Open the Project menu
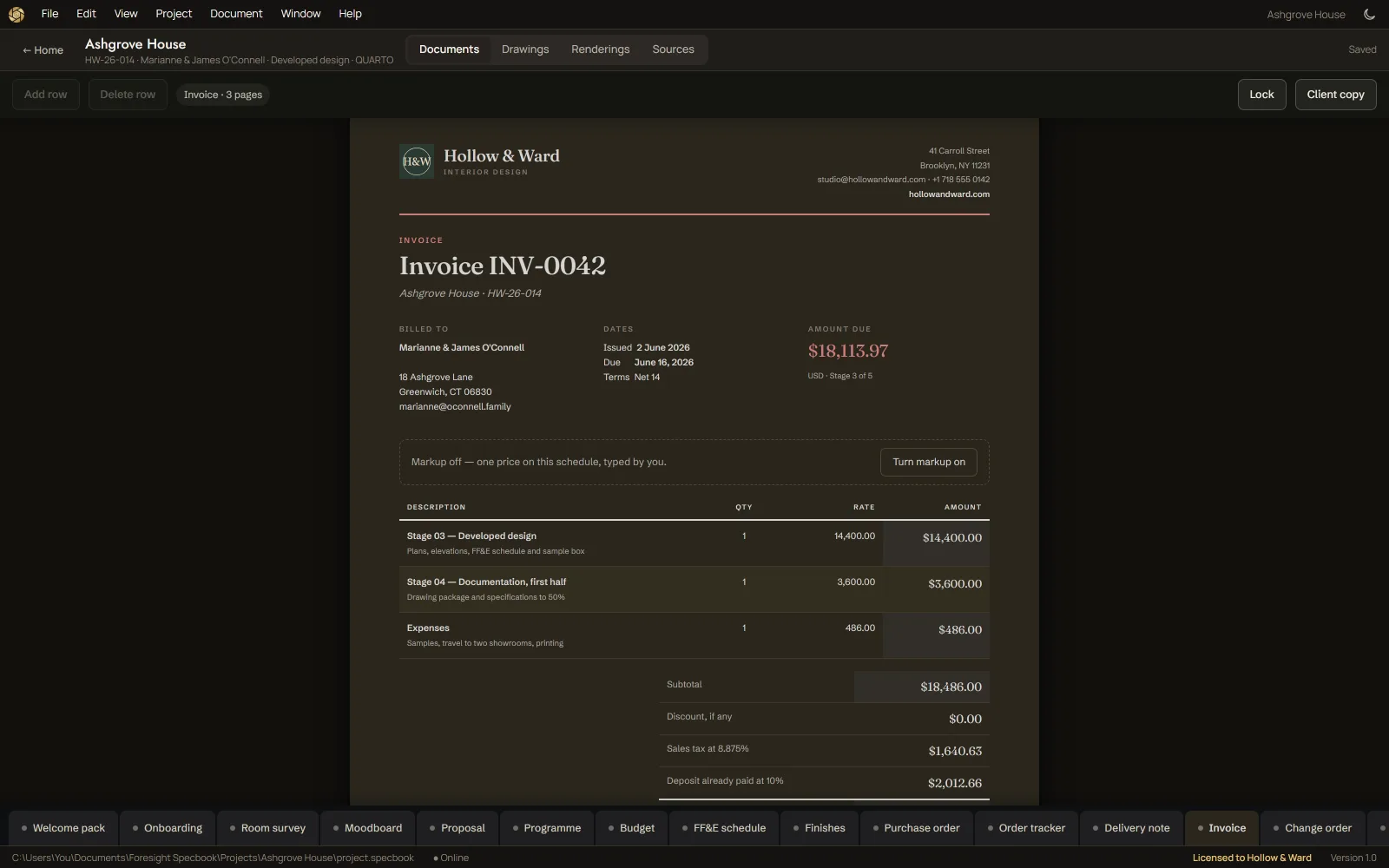1389x868 pixels. [x=174, y=14]
